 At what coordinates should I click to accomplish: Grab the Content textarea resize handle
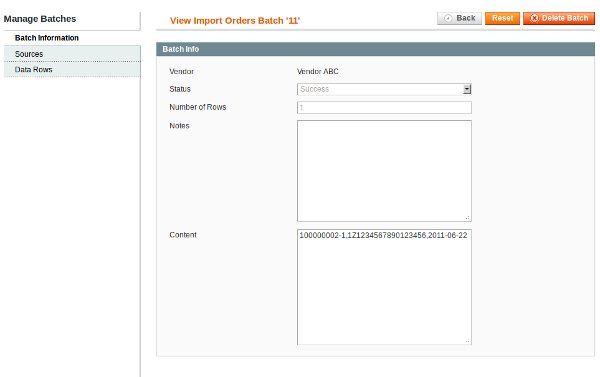468,341
